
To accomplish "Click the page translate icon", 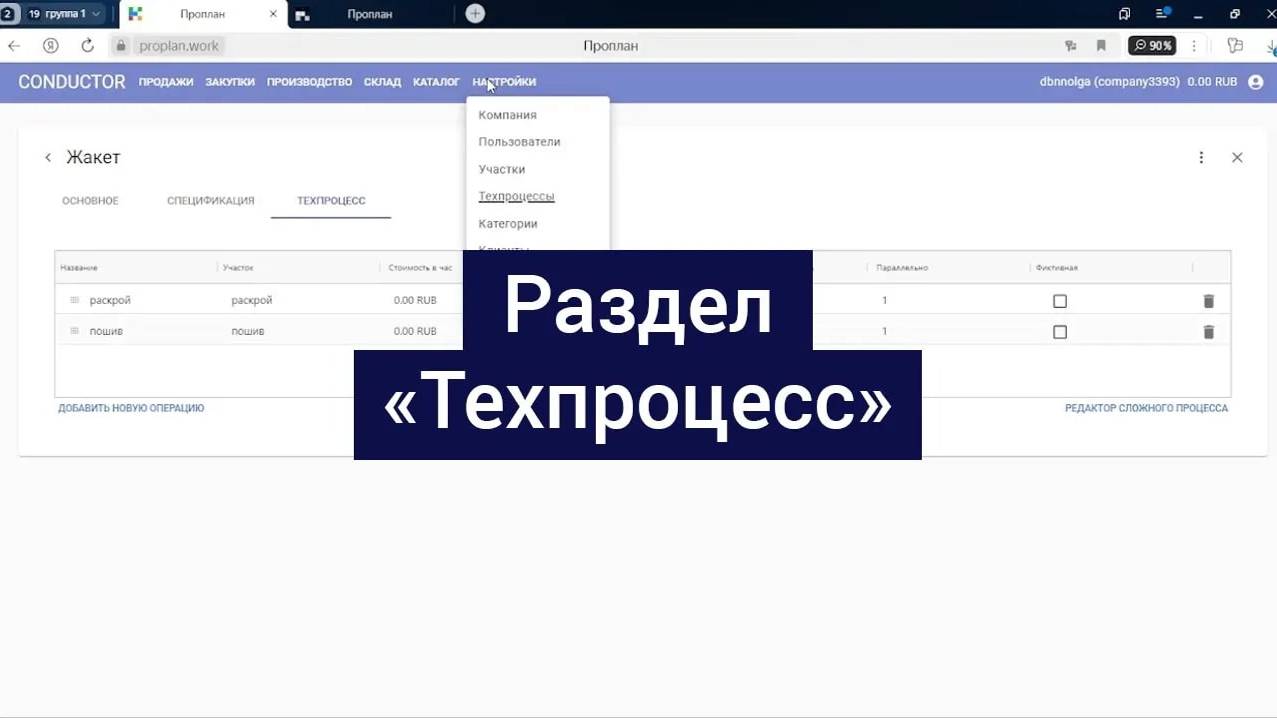I will coord(1071,46).
